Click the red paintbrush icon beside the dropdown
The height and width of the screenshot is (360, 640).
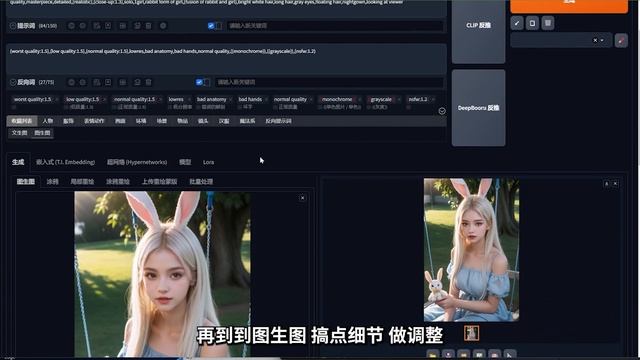point(621,40)
